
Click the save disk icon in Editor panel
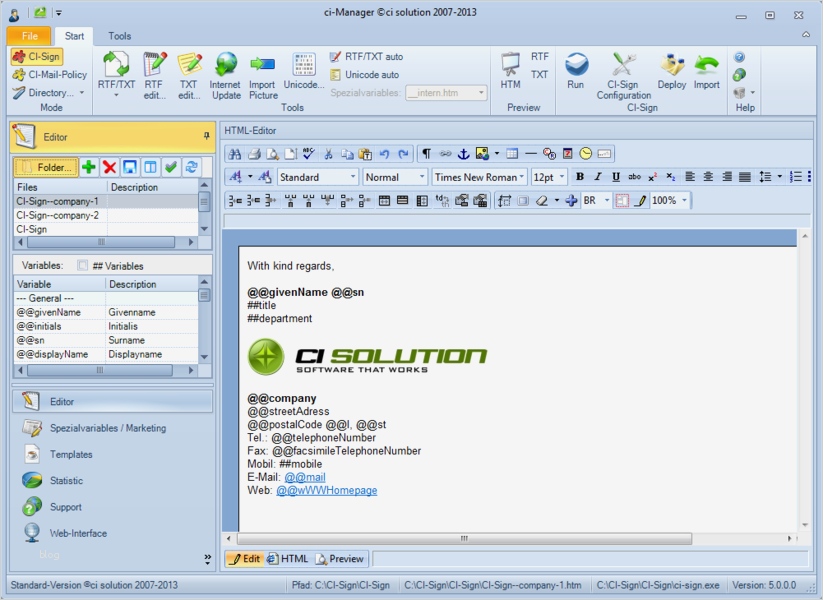point(130,167)
